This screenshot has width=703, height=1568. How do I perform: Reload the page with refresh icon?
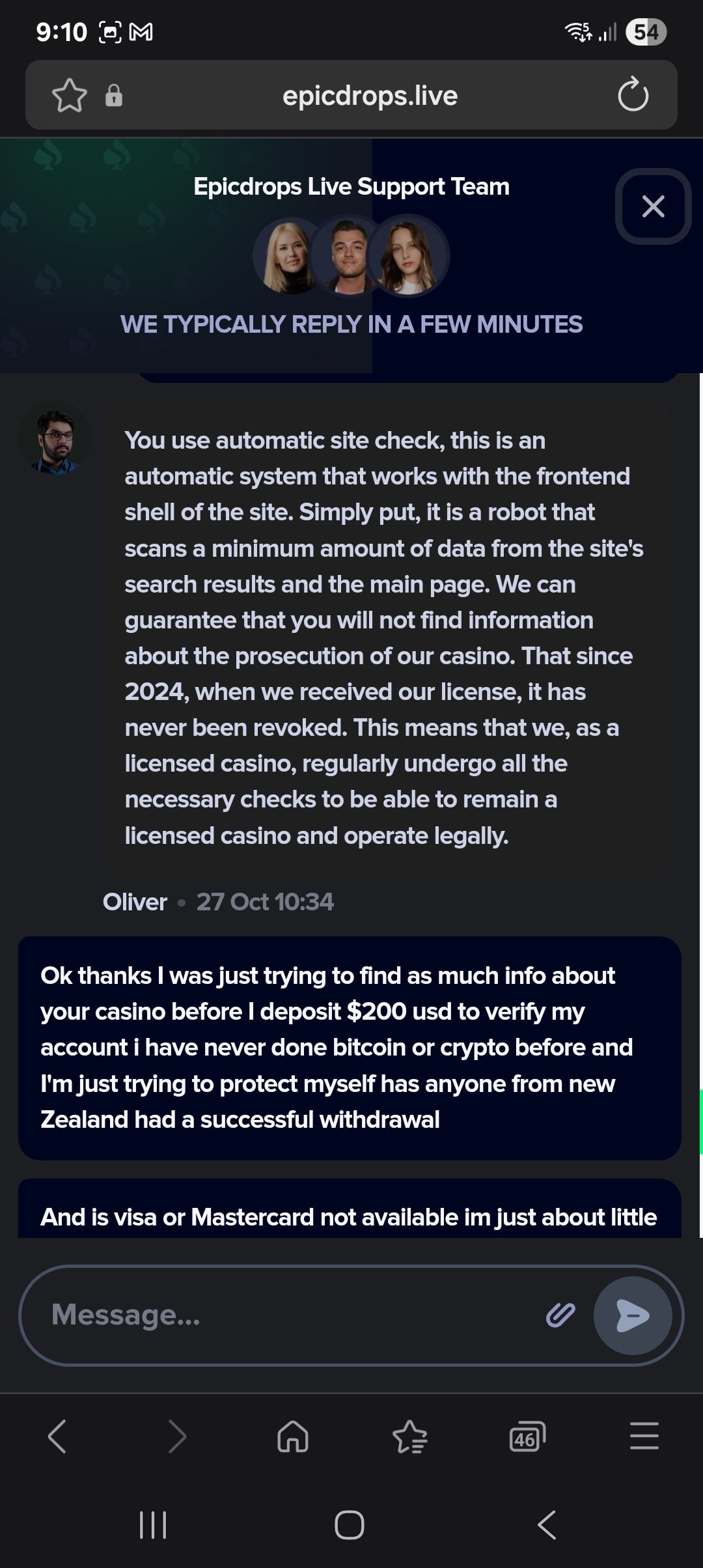click(633, 96)
